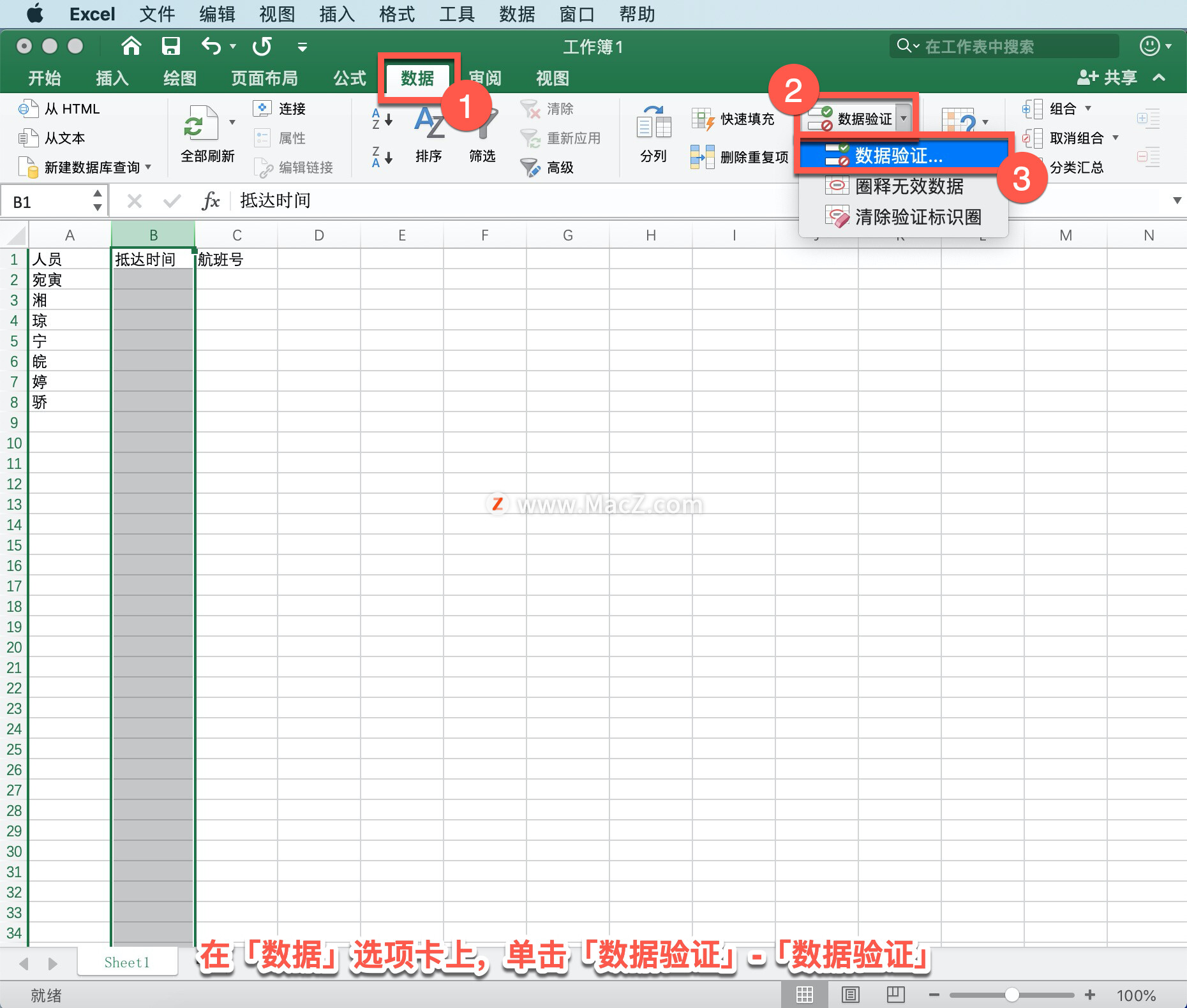Import data From Text (从文本)

[x=52, y=138]
